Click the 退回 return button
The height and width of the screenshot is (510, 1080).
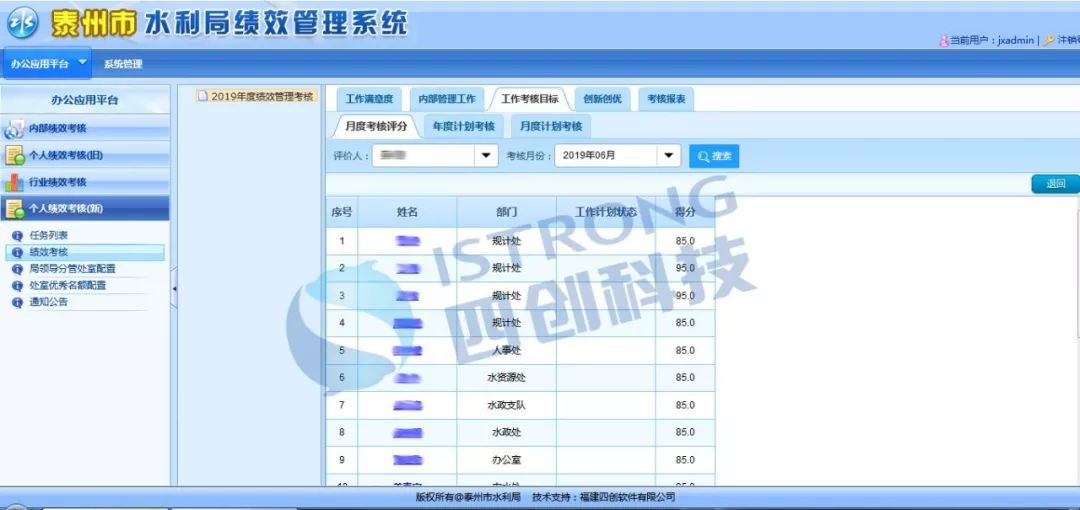pos(1055,184)
